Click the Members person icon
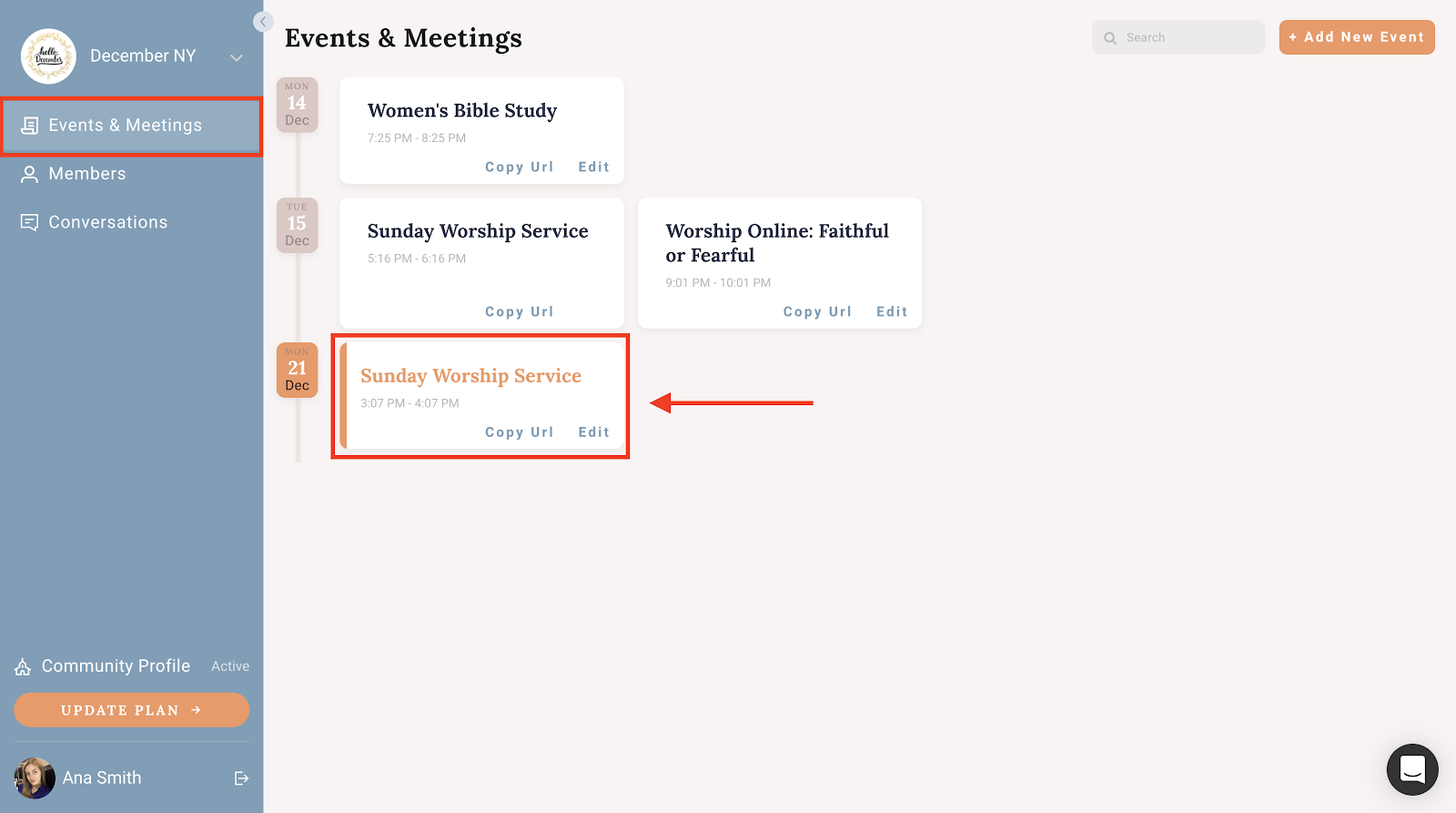 point(30,174)
